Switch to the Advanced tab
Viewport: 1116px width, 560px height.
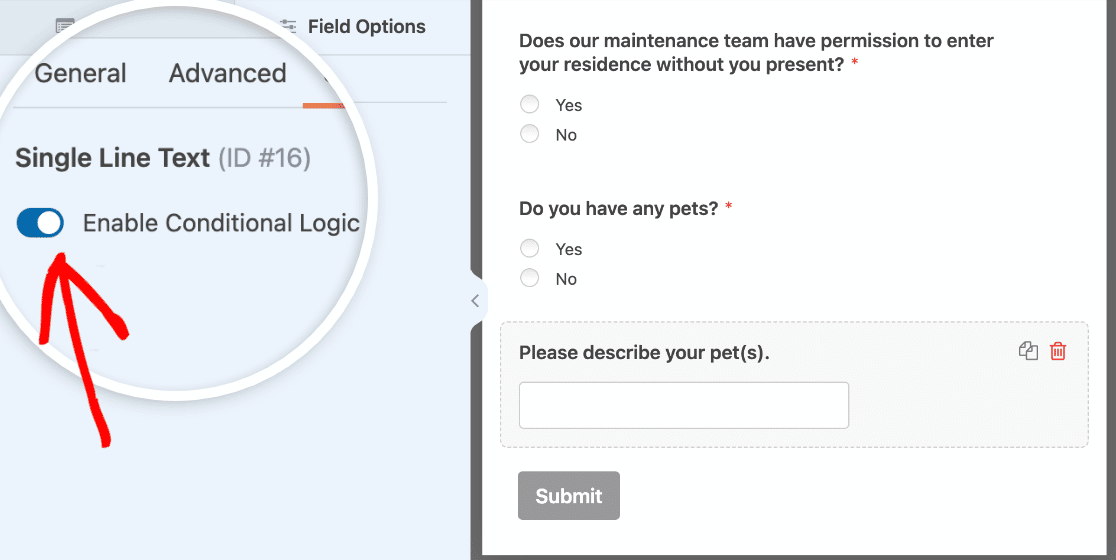tap(228, 73)
